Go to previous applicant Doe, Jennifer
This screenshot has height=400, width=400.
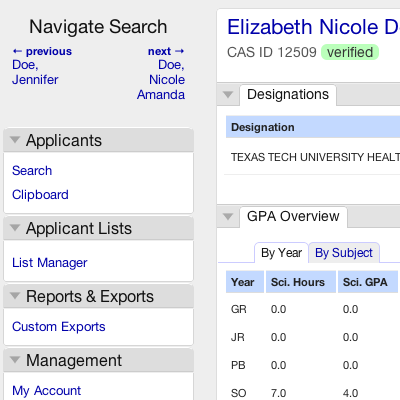click(42, 66)
